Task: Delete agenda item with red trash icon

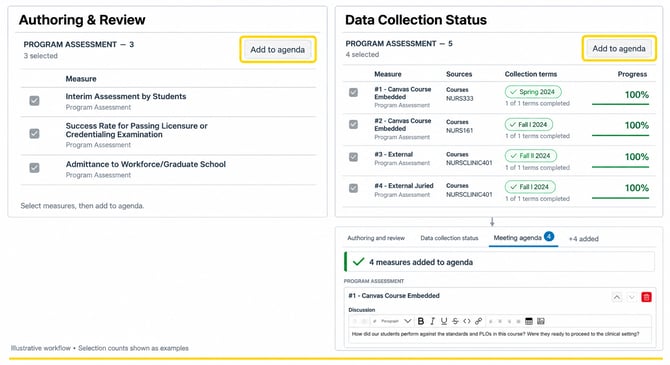Action: click(x=646, y=297)
